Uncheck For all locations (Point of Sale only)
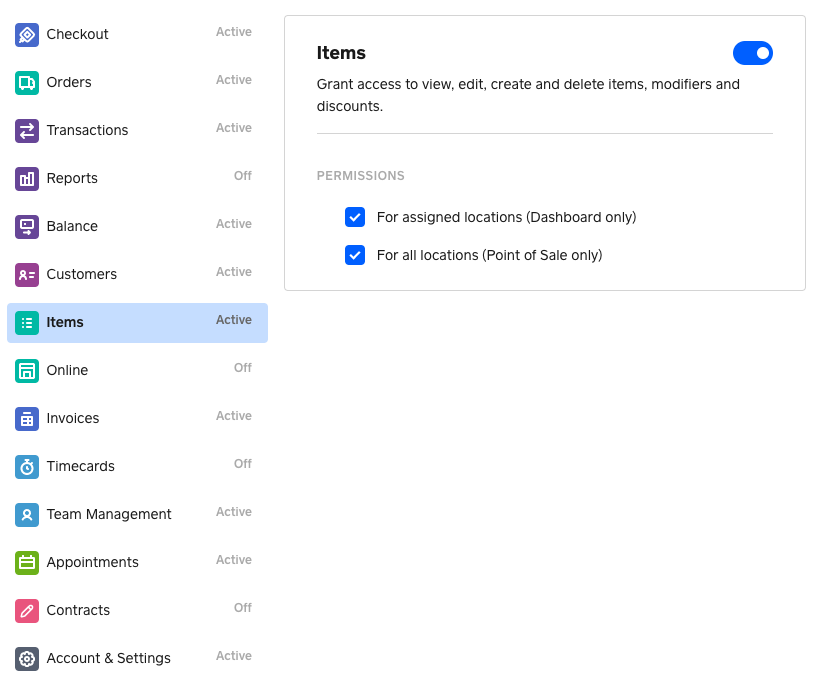The image size is (818, 697). pos(355,255)
